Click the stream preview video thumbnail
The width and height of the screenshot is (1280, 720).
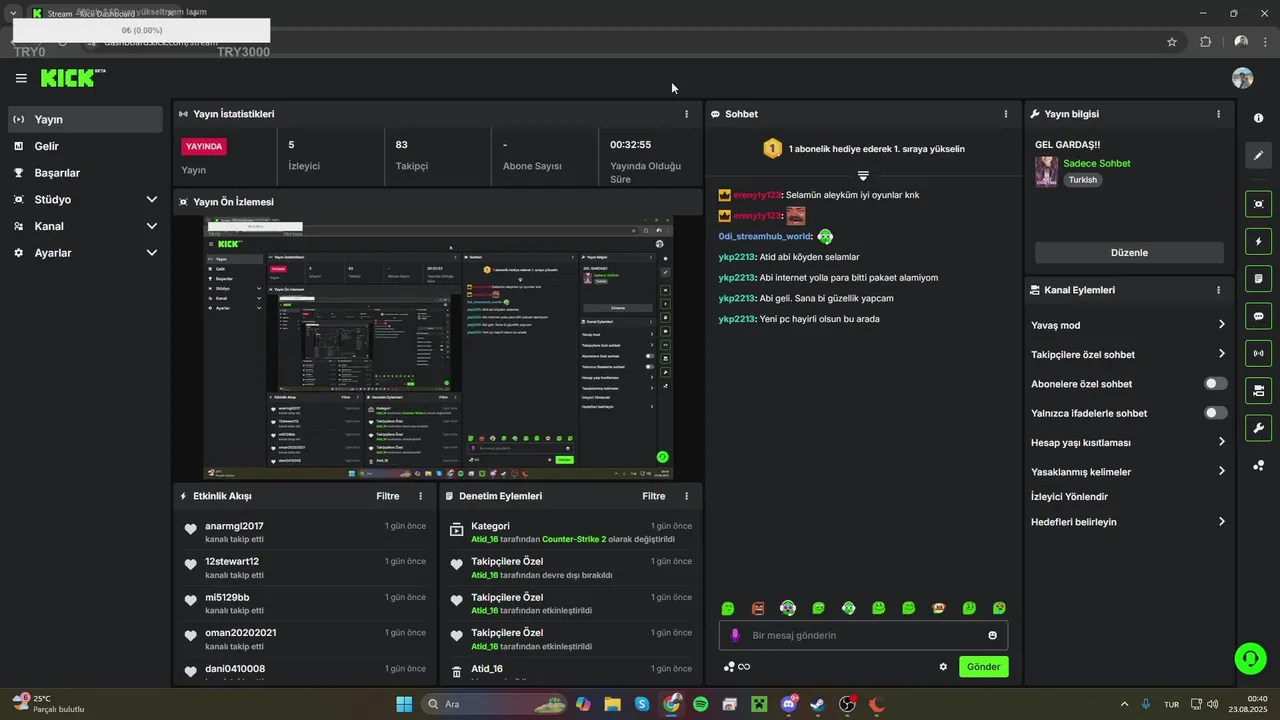click(438, 348)
